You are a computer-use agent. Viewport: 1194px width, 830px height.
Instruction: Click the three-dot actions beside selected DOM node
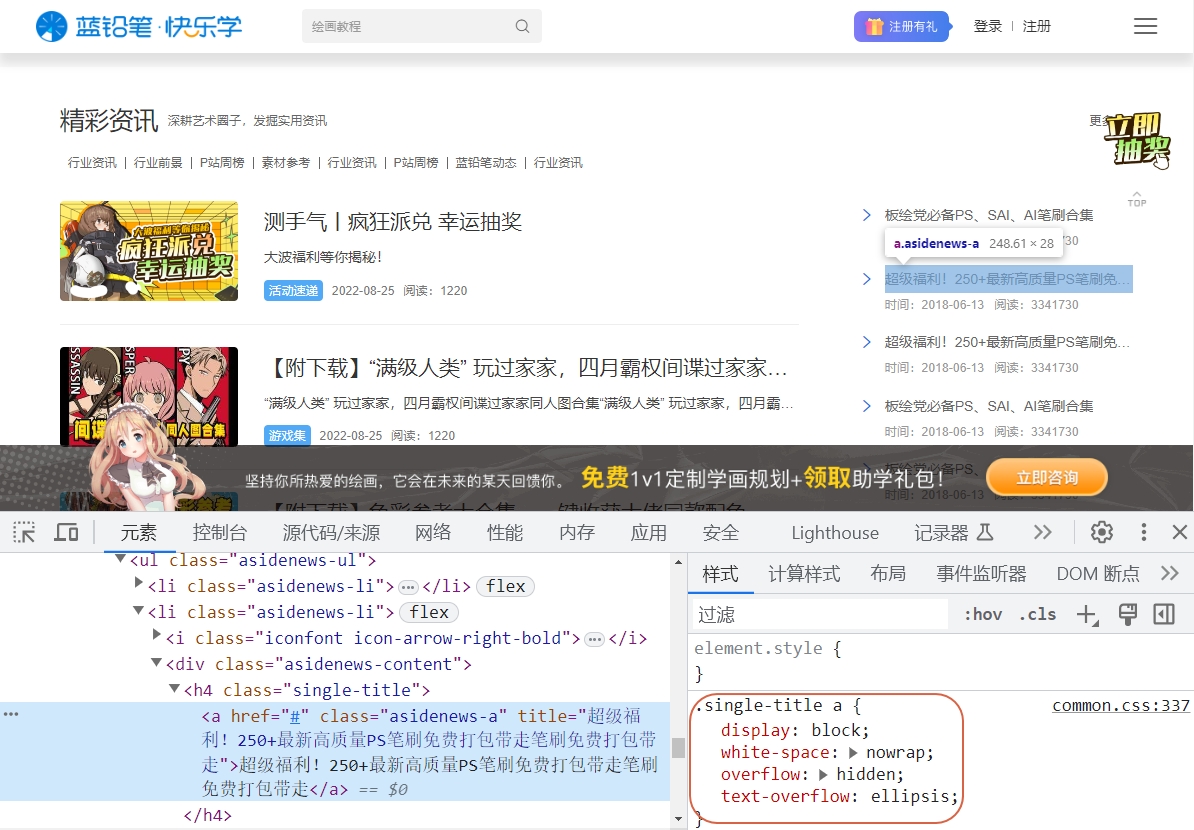coord(11,714)
